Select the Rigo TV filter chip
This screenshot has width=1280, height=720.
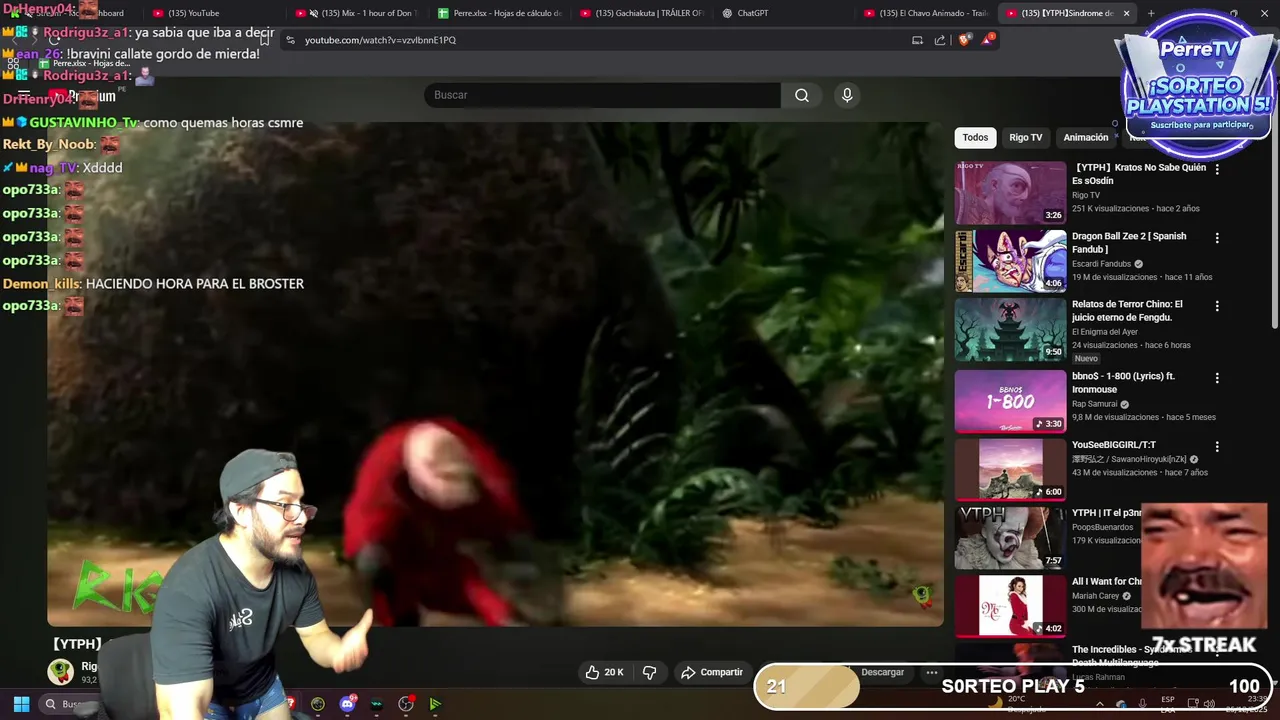pyautogui.click(x=1025, y=137)
